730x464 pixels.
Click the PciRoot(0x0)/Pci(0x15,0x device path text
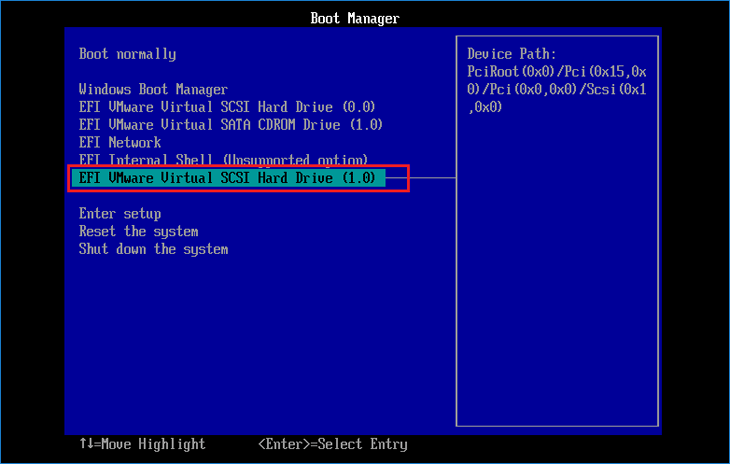tap(557, 72)
